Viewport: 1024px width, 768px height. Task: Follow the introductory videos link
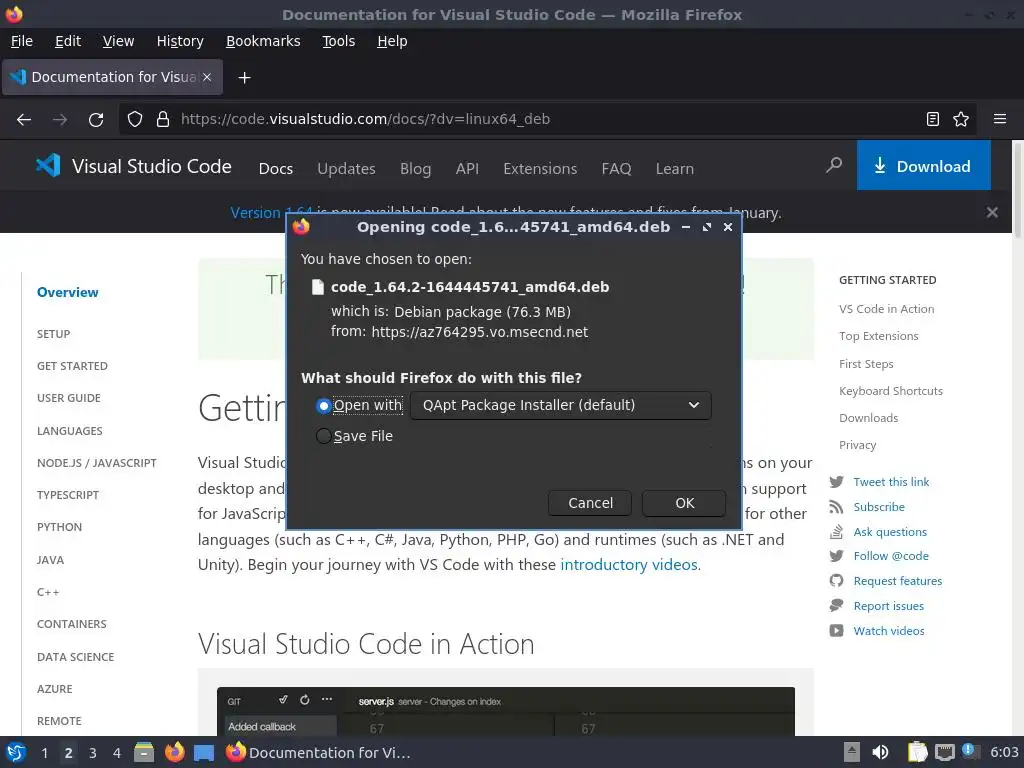tap(629, 564)
